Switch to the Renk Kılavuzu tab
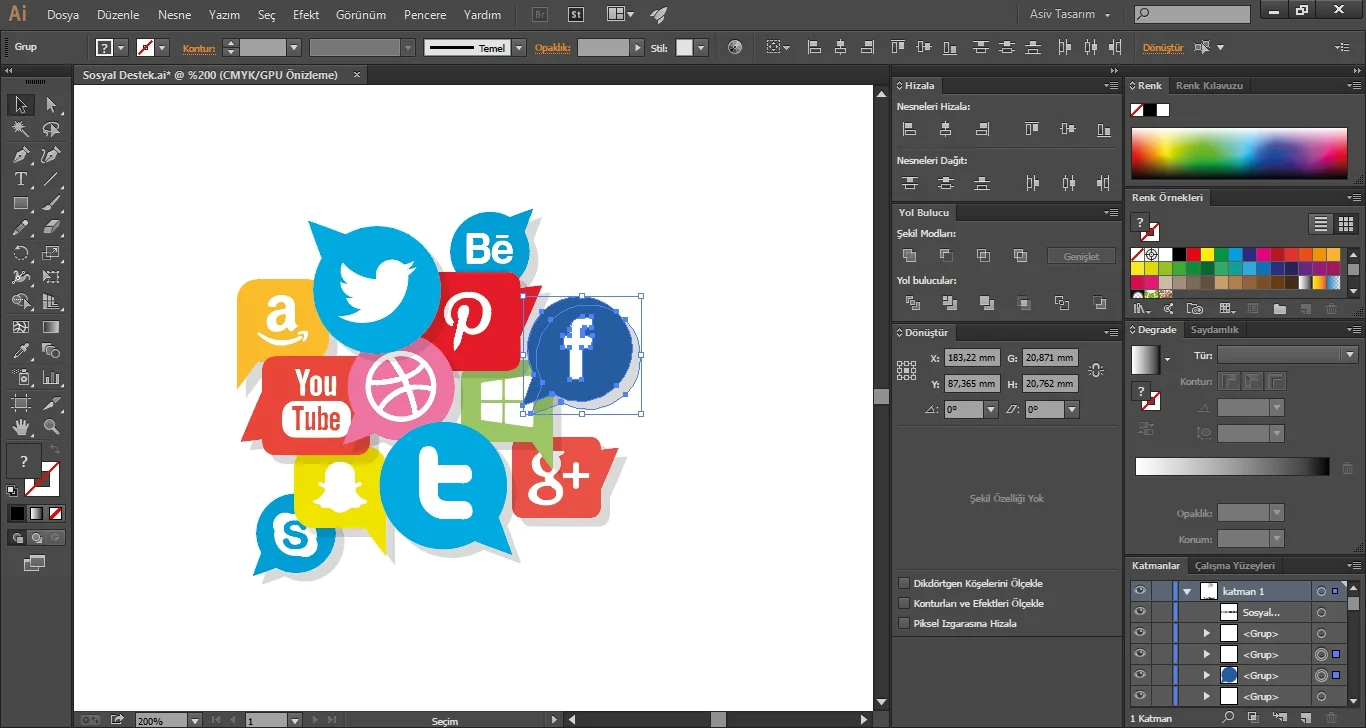The image size is (1366, 728). (1209, 86)
